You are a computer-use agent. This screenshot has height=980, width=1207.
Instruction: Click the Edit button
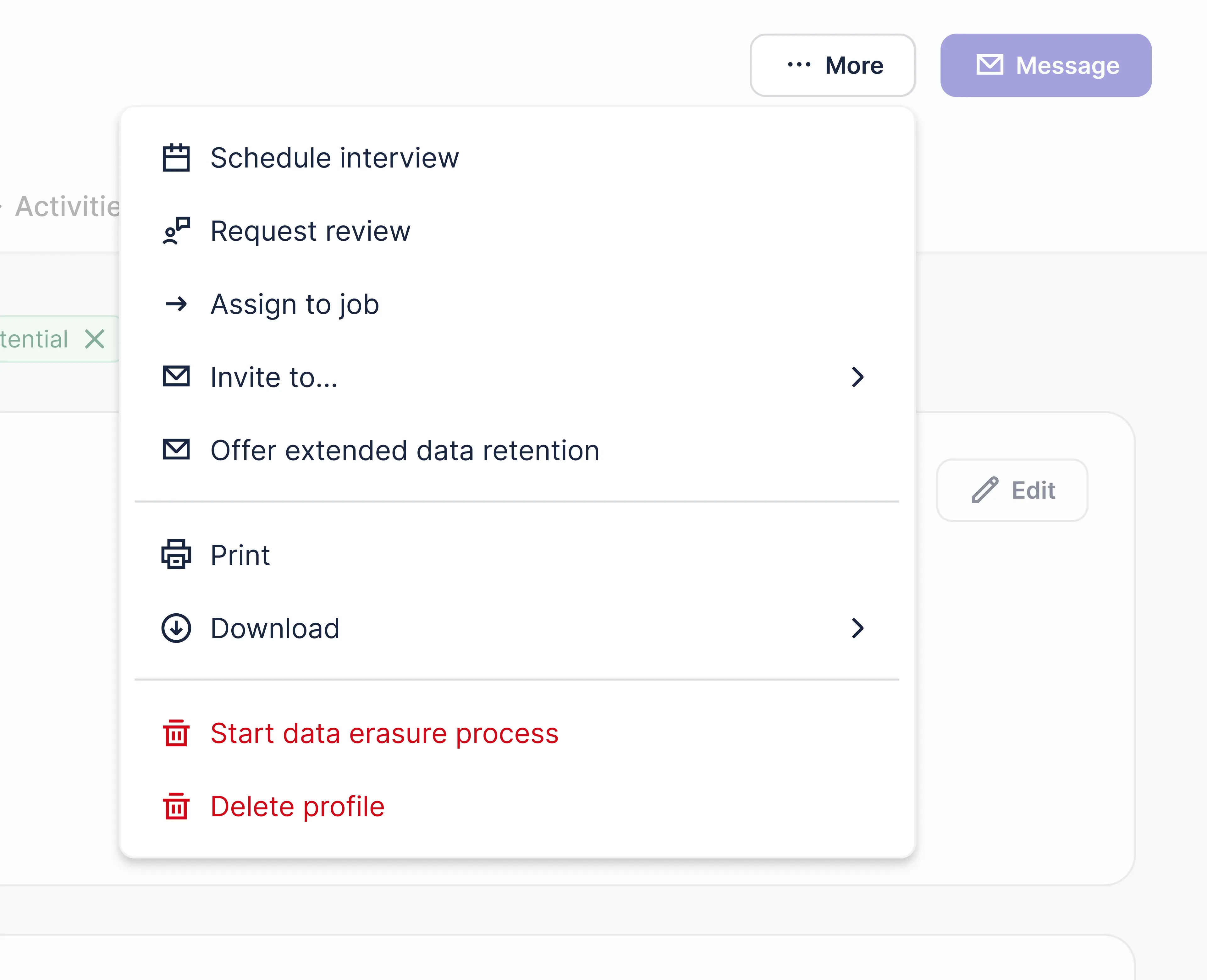tap(1012, 490)
